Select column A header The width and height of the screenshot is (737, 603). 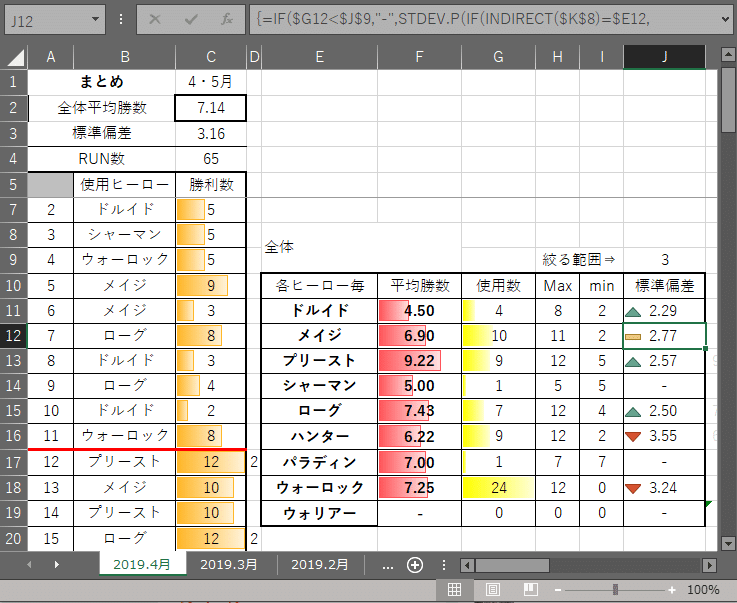(51, 57)
